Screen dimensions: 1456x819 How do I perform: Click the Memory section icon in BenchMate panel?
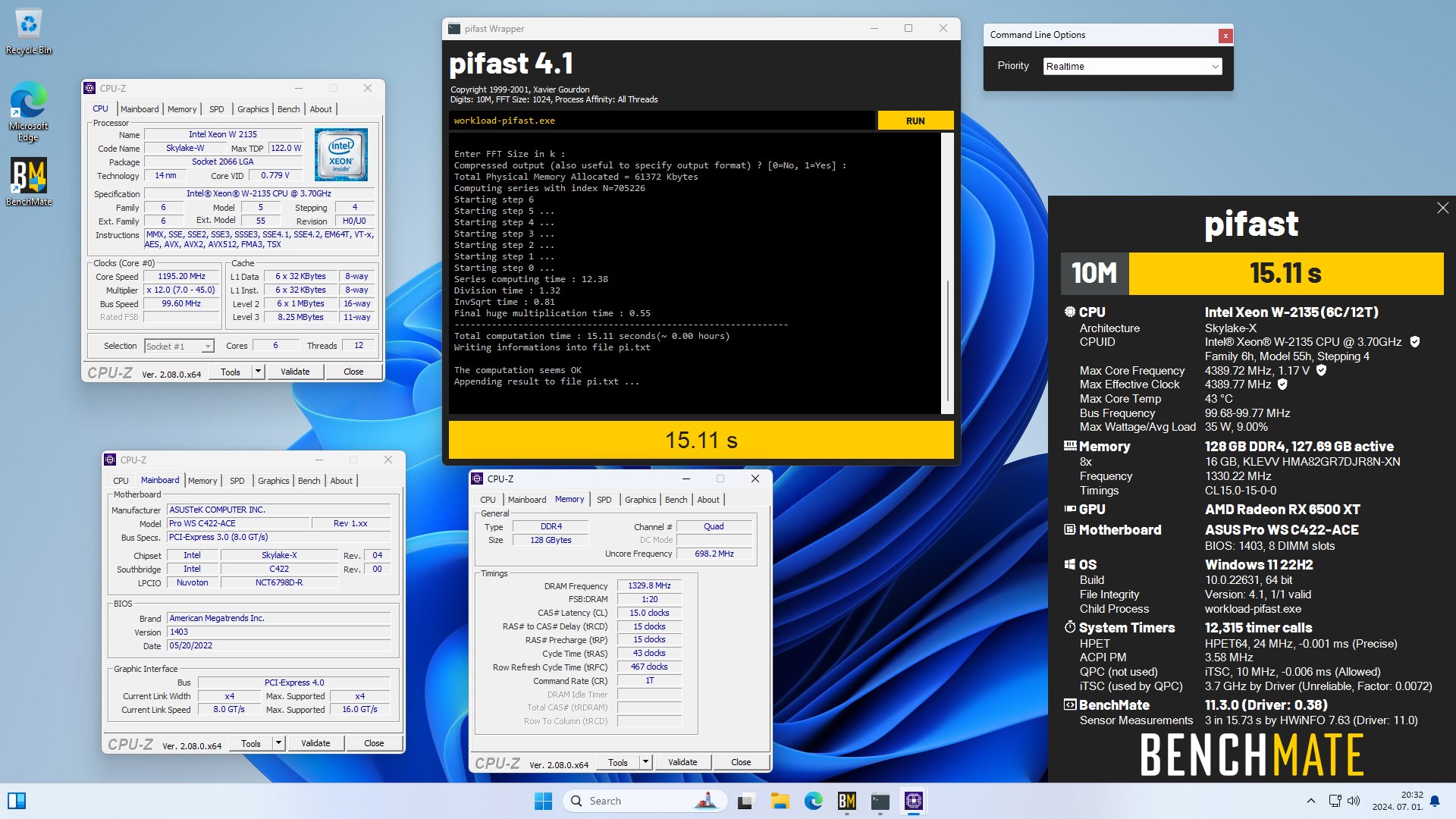tap(1070, 446)
